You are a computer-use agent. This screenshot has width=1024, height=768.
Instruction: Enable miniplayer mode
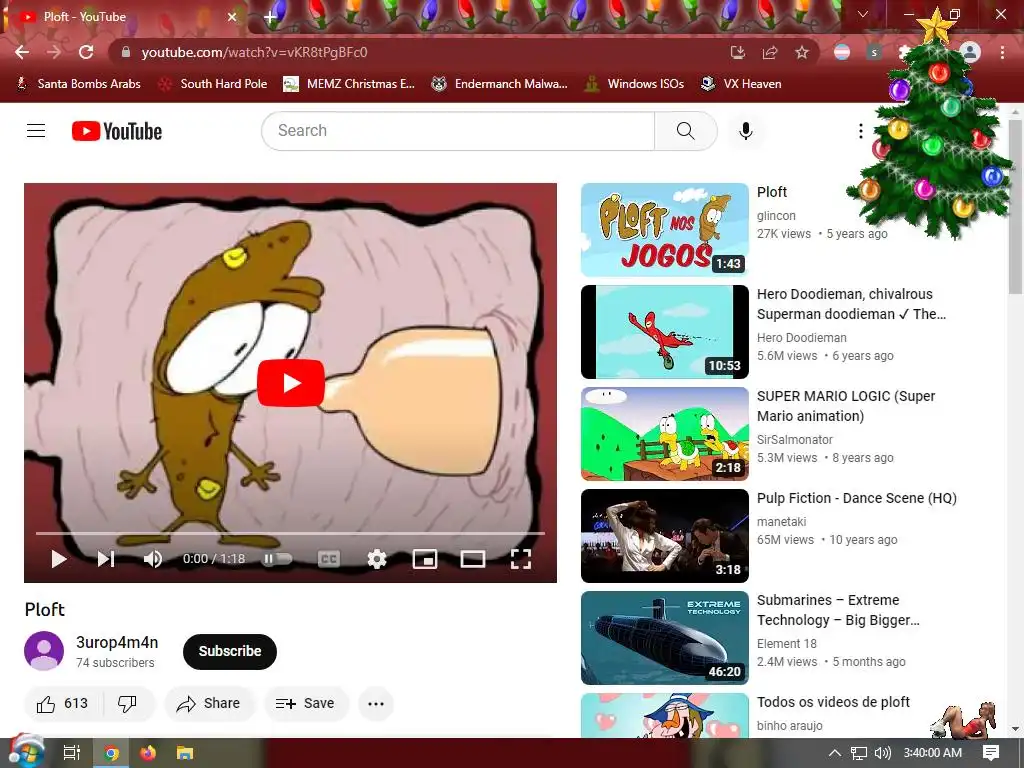click(x=425, y=559)
